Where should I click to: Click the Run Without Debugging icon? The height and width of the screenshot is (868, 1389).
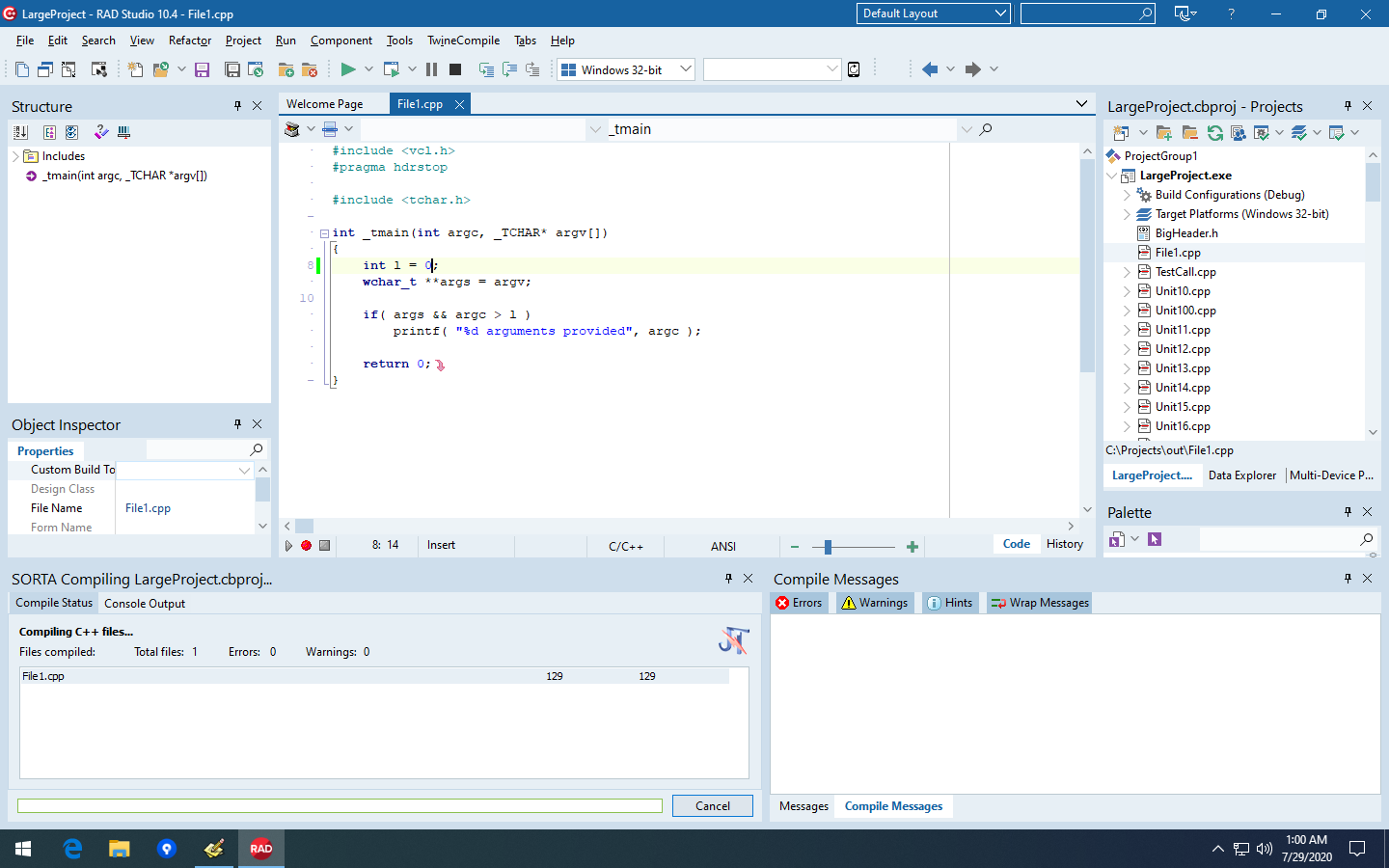(391, 69)
